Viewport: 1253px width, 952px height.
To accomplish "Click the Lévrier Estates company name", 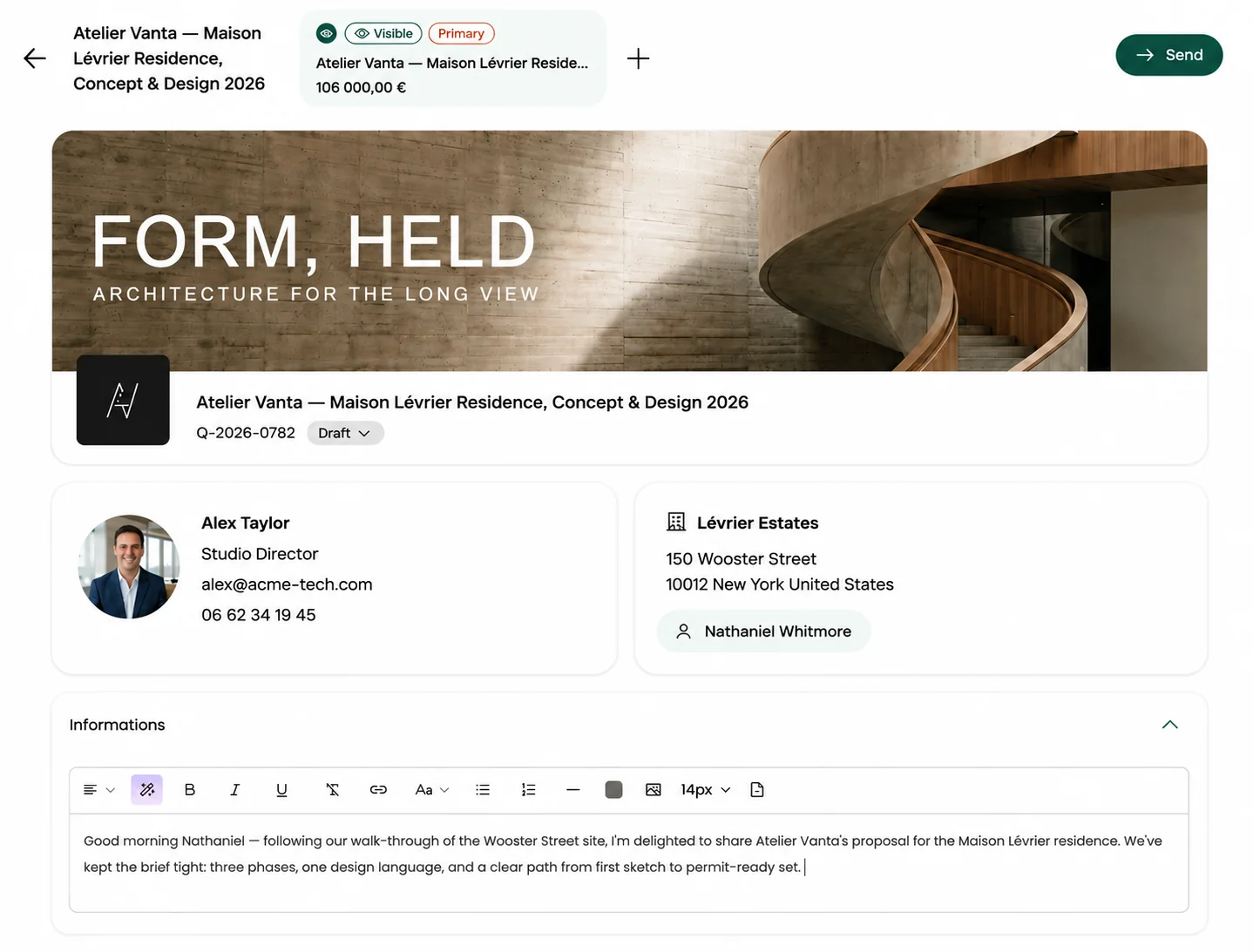I will (x=757, y=523).
